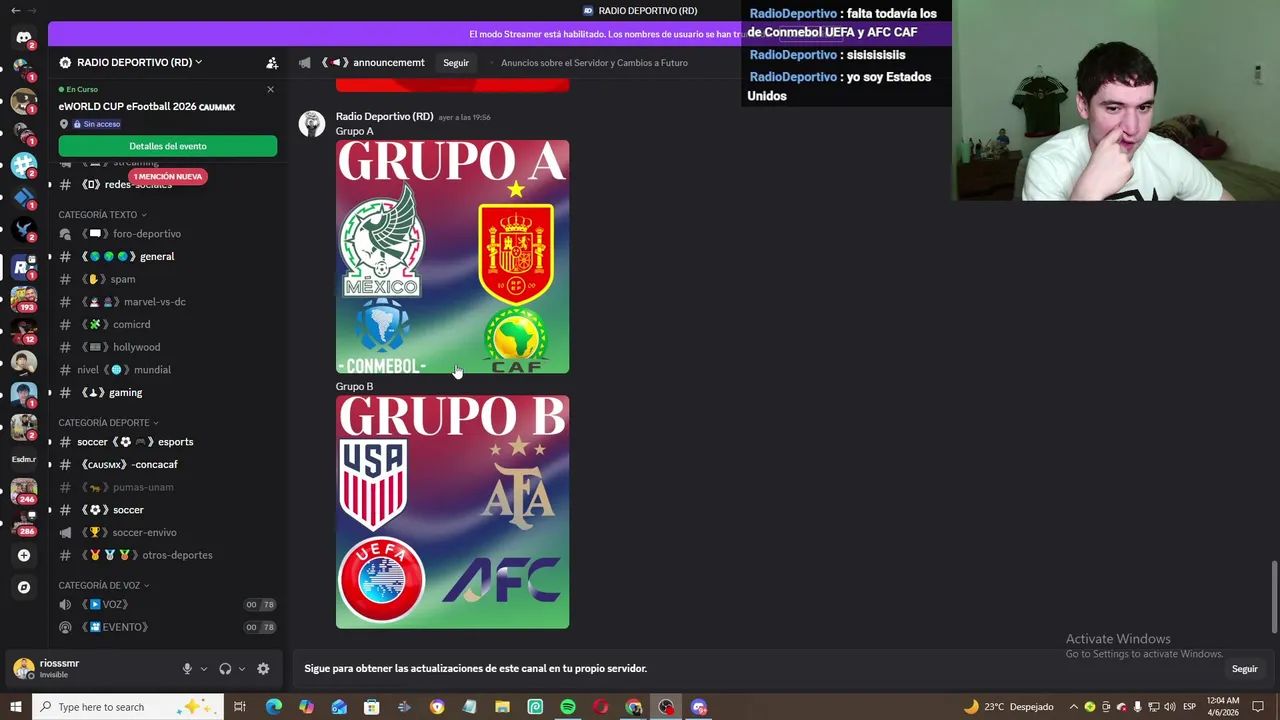
Task: Open Task View in taskbar
Action: pyautogui.click(x=240, y=707)
